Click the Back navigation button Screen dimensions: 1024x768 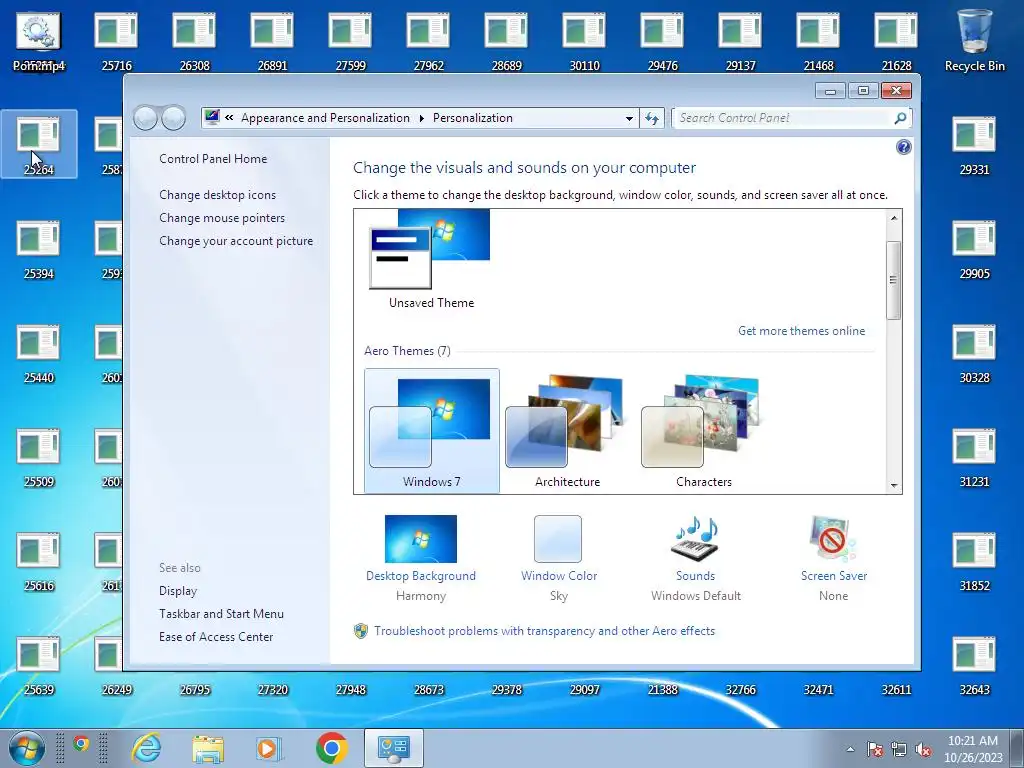pyautogui.click(x=146, y=118)
